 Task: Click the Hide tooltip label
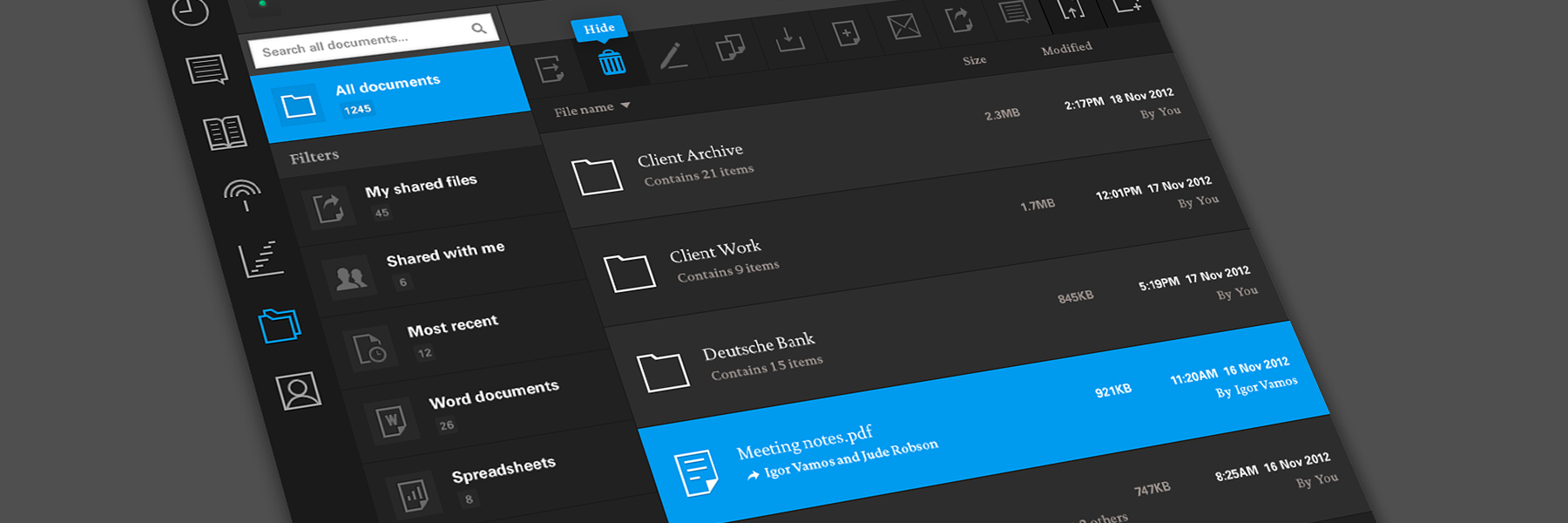tap(599, 28)
